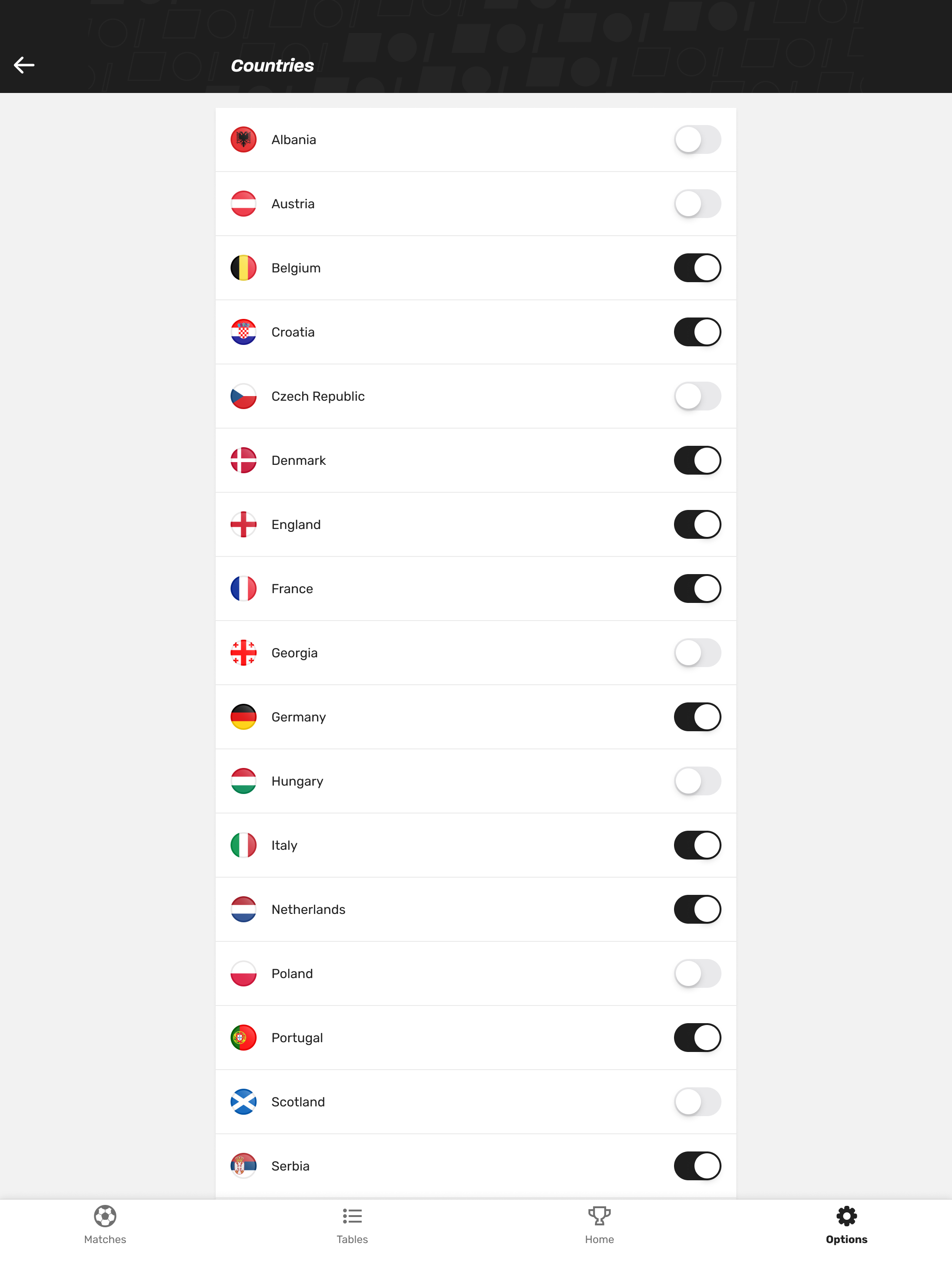
Task: Click the Scotland flag icon
Action: 244,1102
